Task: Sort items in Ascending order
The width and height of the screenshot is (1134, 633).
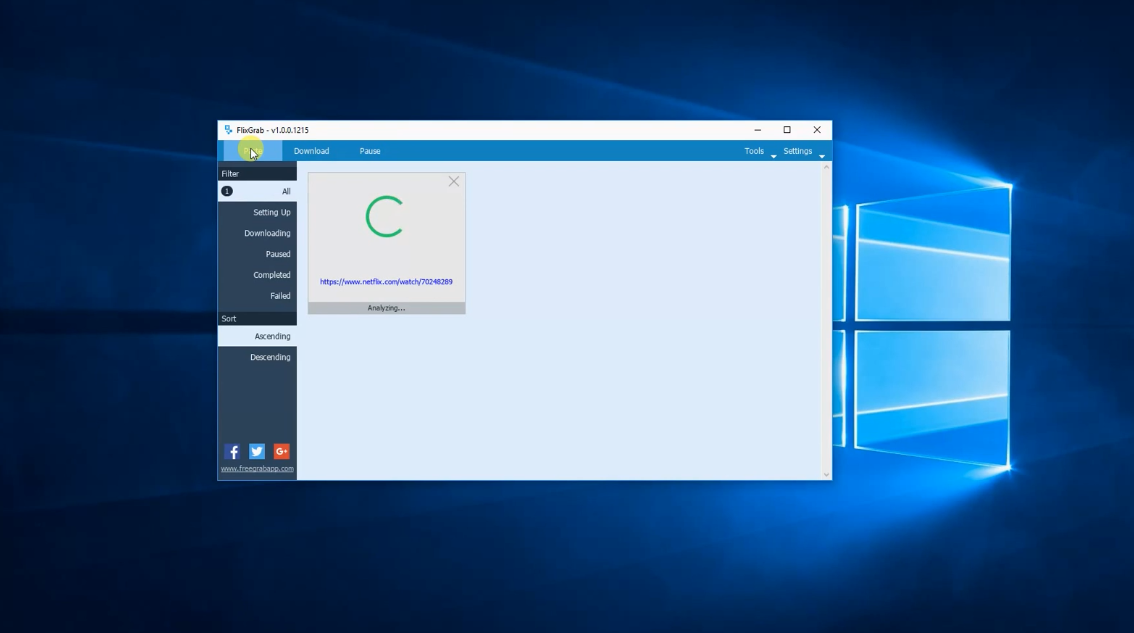Action: [x=257, y=336]
